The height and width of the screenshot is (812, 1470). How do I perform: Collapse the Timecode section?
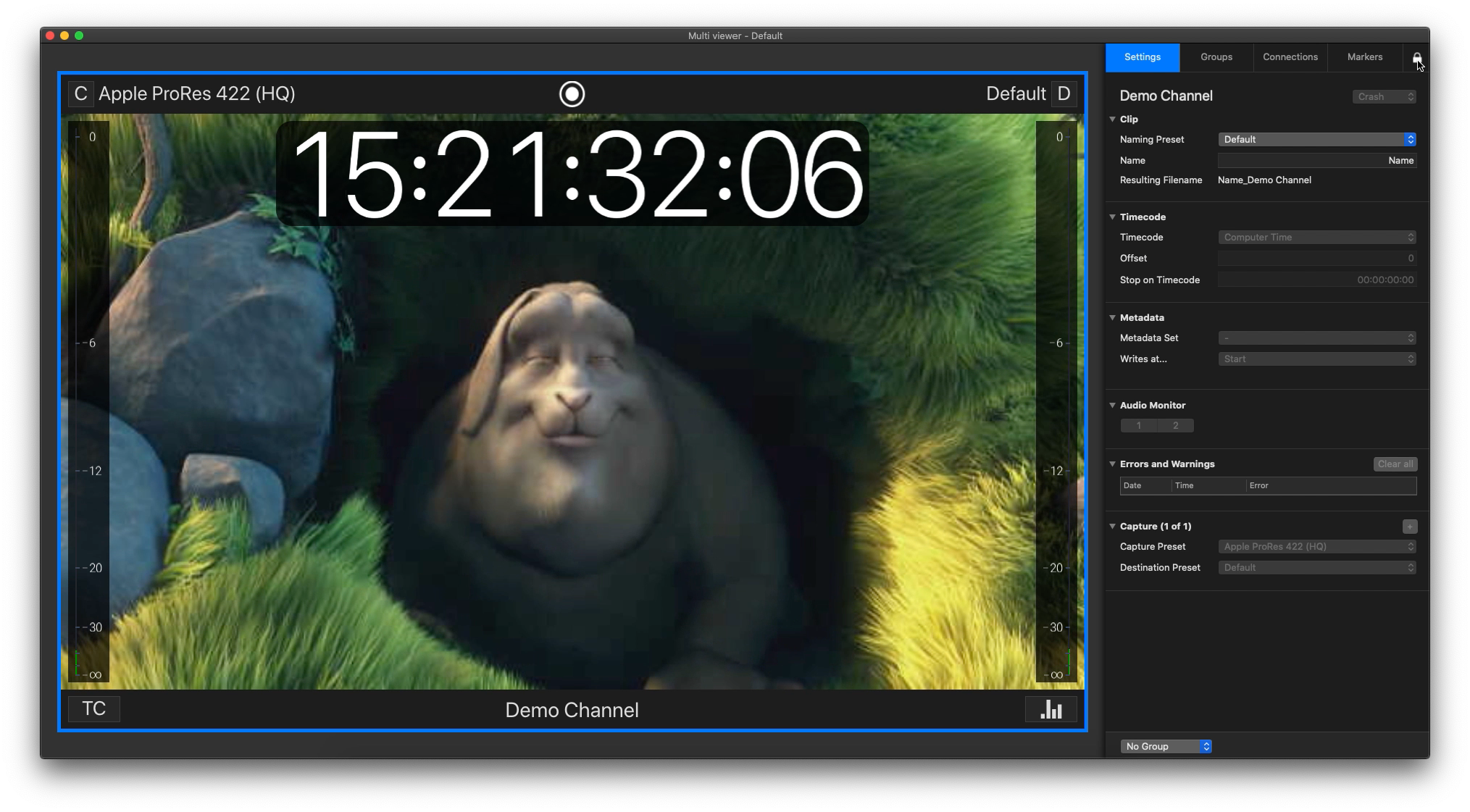pyautogui.click(x=1113, y=217)
